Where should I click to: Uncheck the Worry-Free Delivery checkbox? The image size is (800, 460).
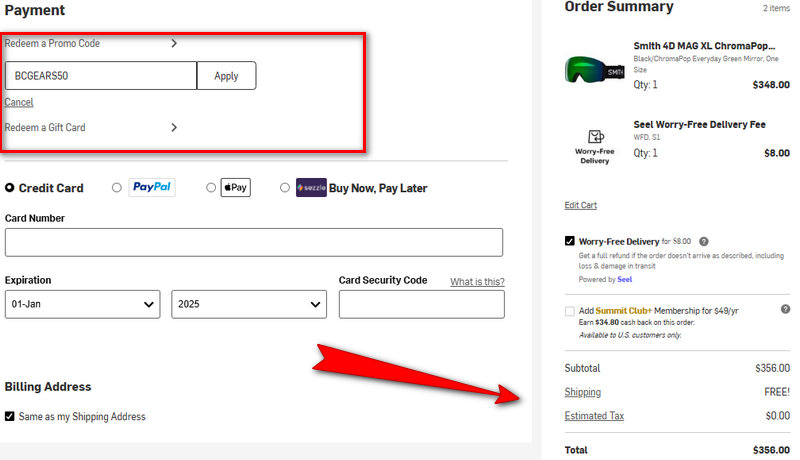[570, 241]
